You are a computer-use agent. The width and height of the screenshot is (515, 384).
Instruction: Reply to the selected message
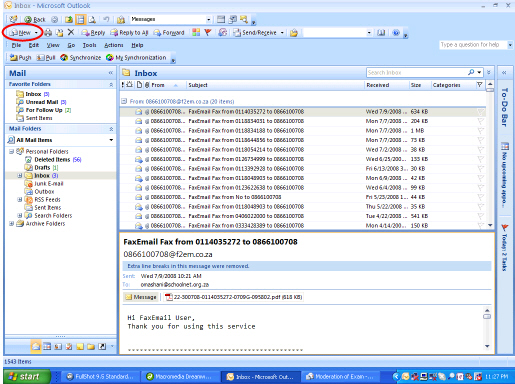[93, 32]
